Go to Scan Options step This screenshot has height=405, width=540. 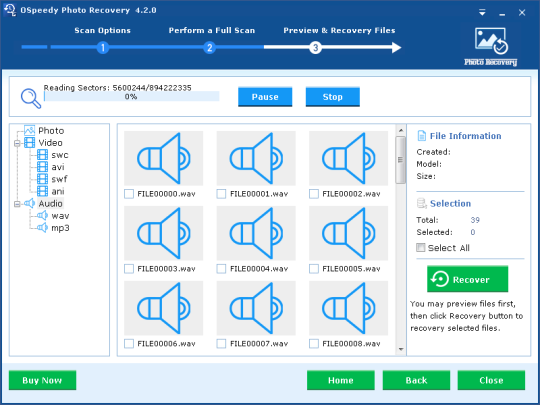point(103,30)
